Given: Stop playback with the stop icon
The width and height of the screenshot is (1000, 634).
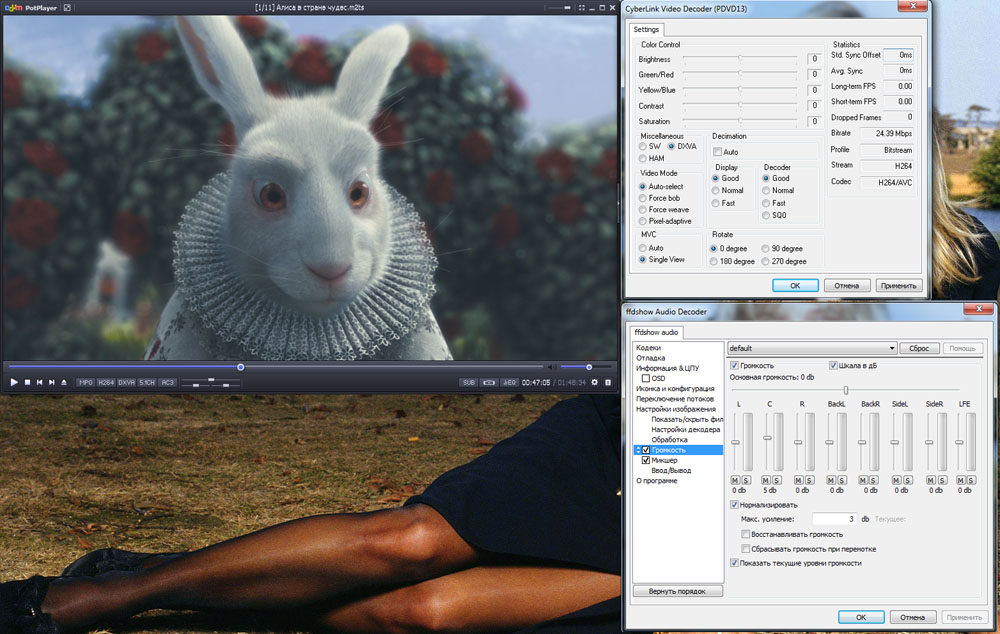Looking at the screenshot, I should (27, 382).
